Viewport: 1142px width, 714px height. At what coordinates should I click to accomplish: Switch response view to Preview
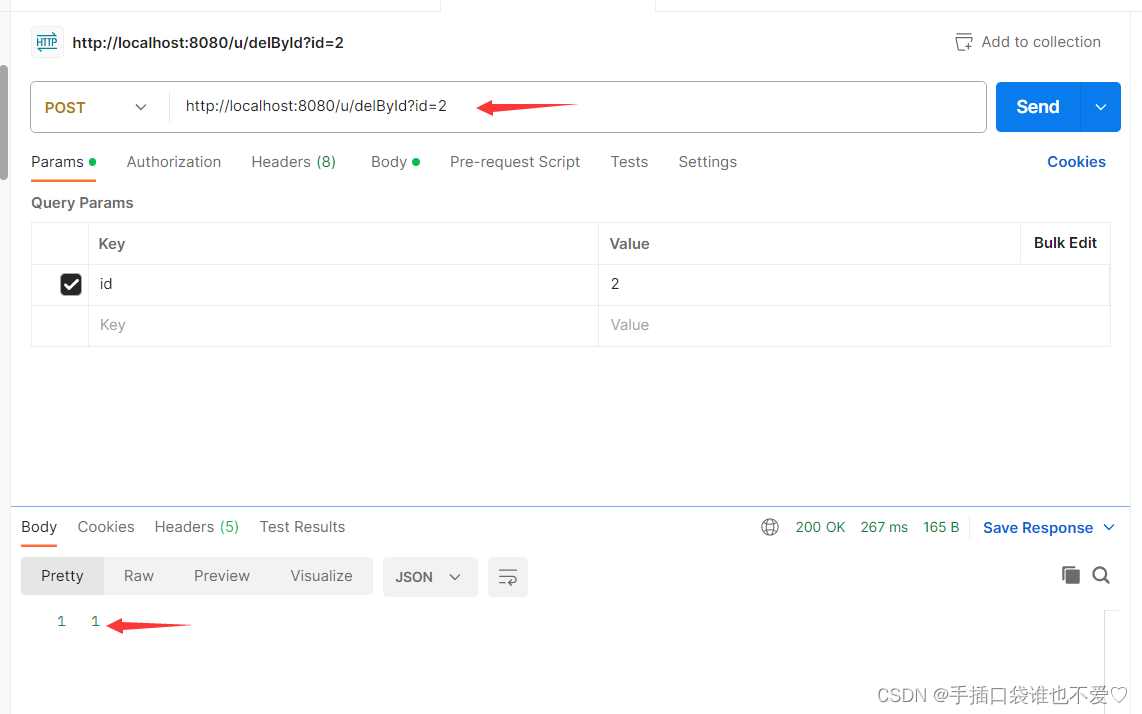click(x=221, y=576)
